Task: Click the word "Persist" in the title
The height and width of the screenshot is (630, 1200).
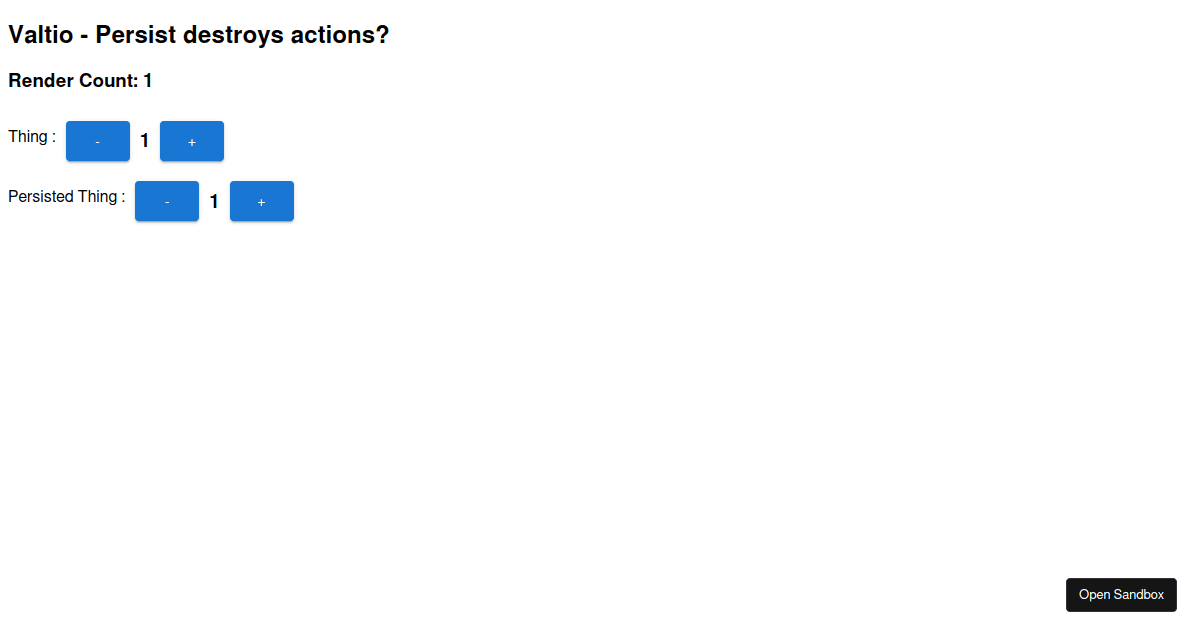Action: tap(136, 35)
